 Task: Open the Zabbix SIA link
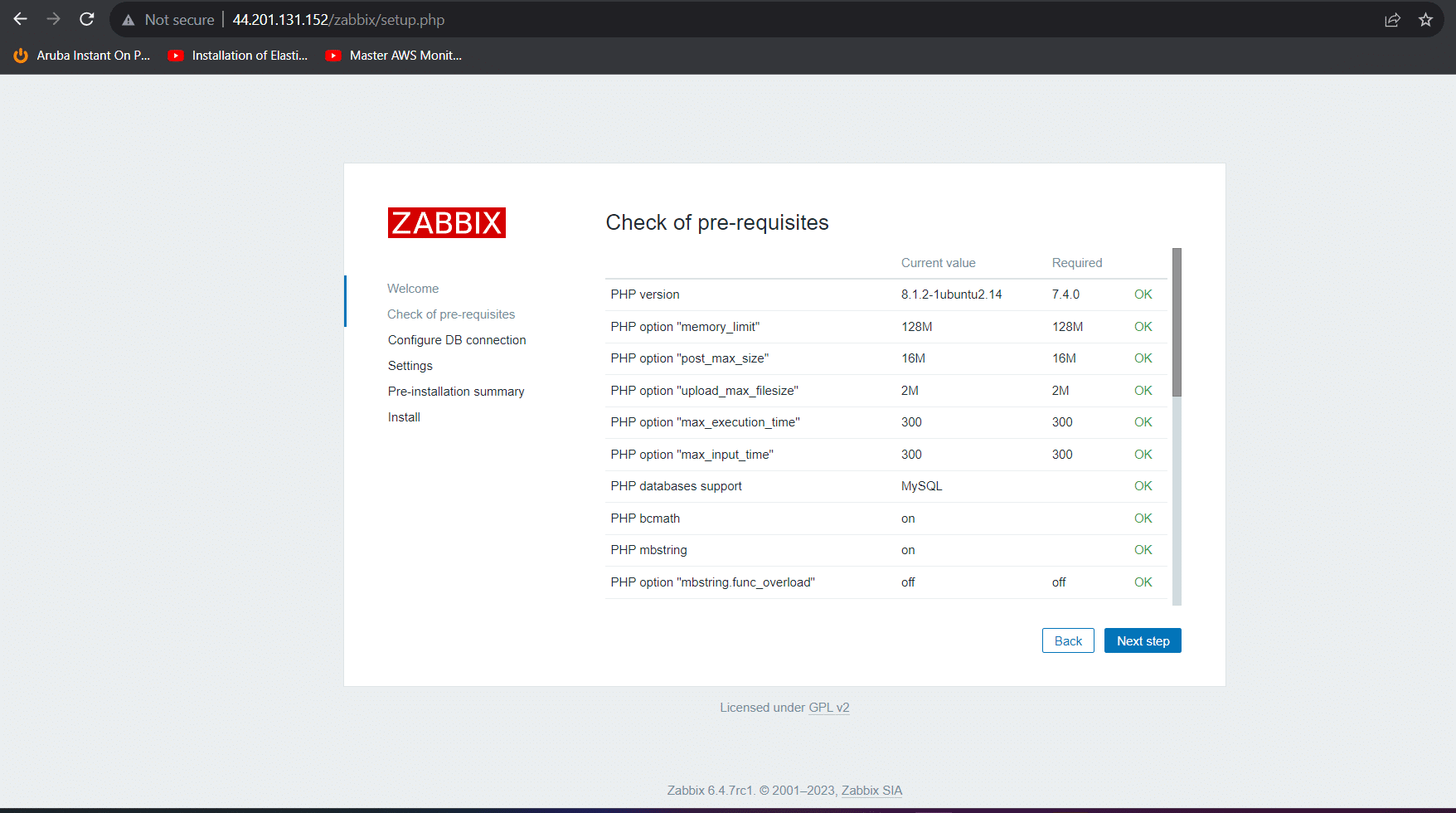[x=871, y=791]
